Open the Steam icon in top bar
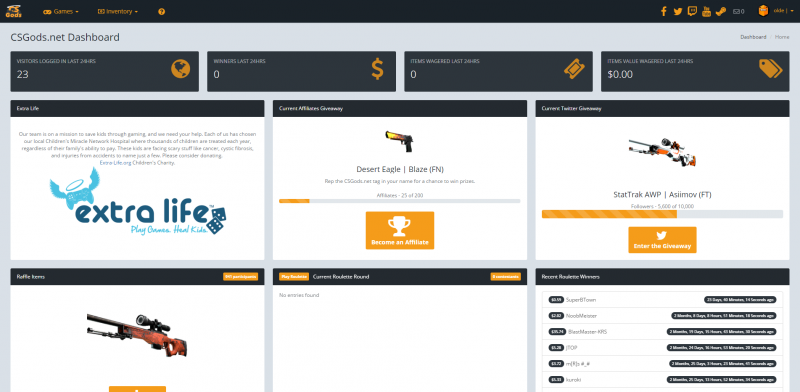The image size is (800, 392). (x=720, y=11)
